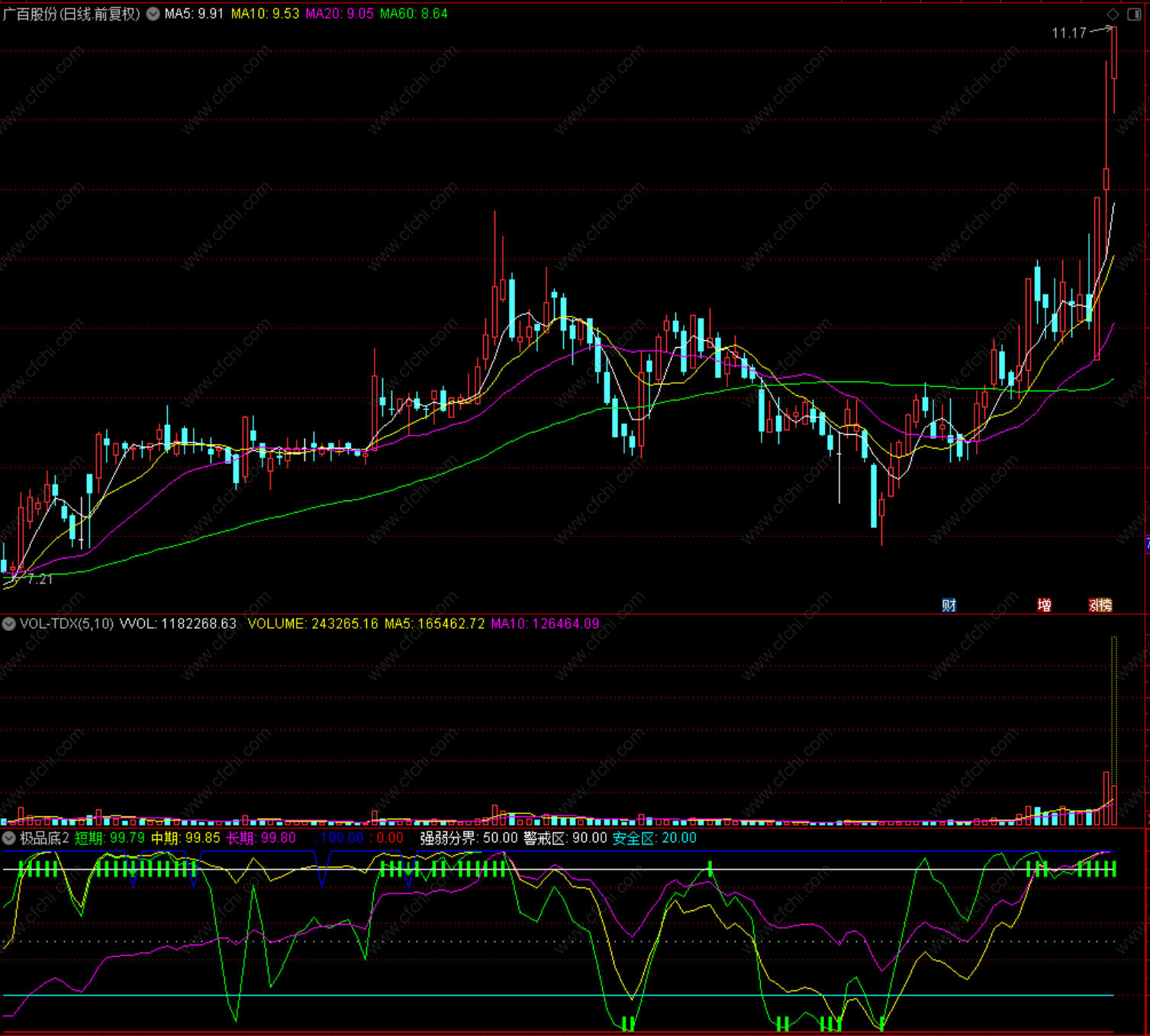Click the tallest volume bar at right
This screenshot has width=1150, height=1036.
tap(1114, 731)
